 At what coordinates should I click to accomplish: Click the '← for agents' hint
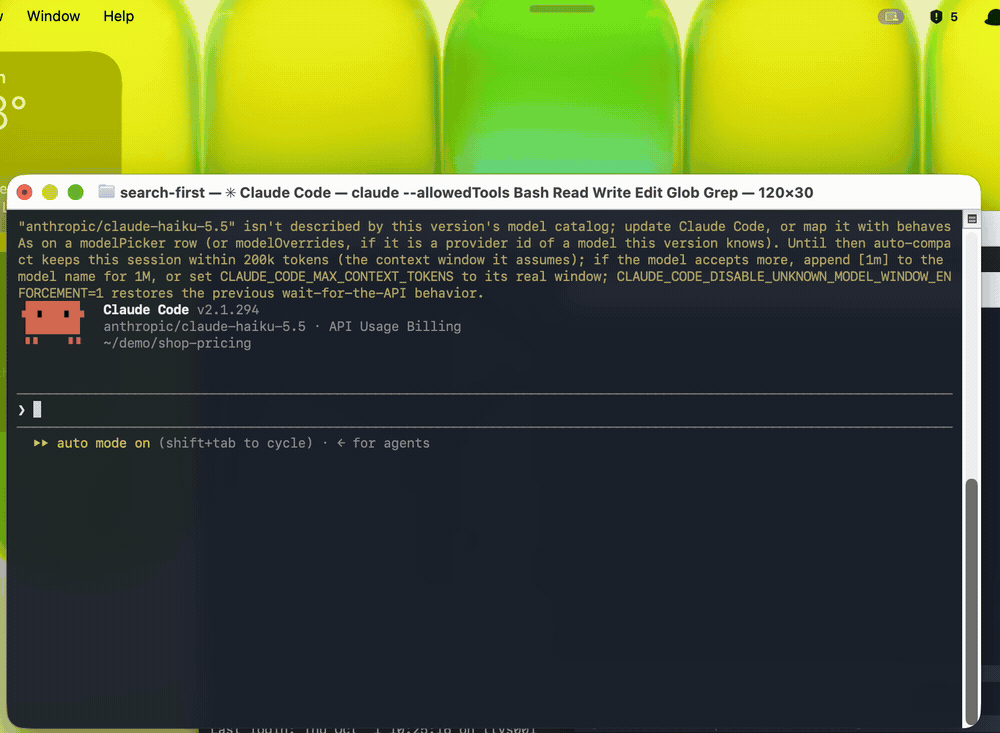click(383, 443)
